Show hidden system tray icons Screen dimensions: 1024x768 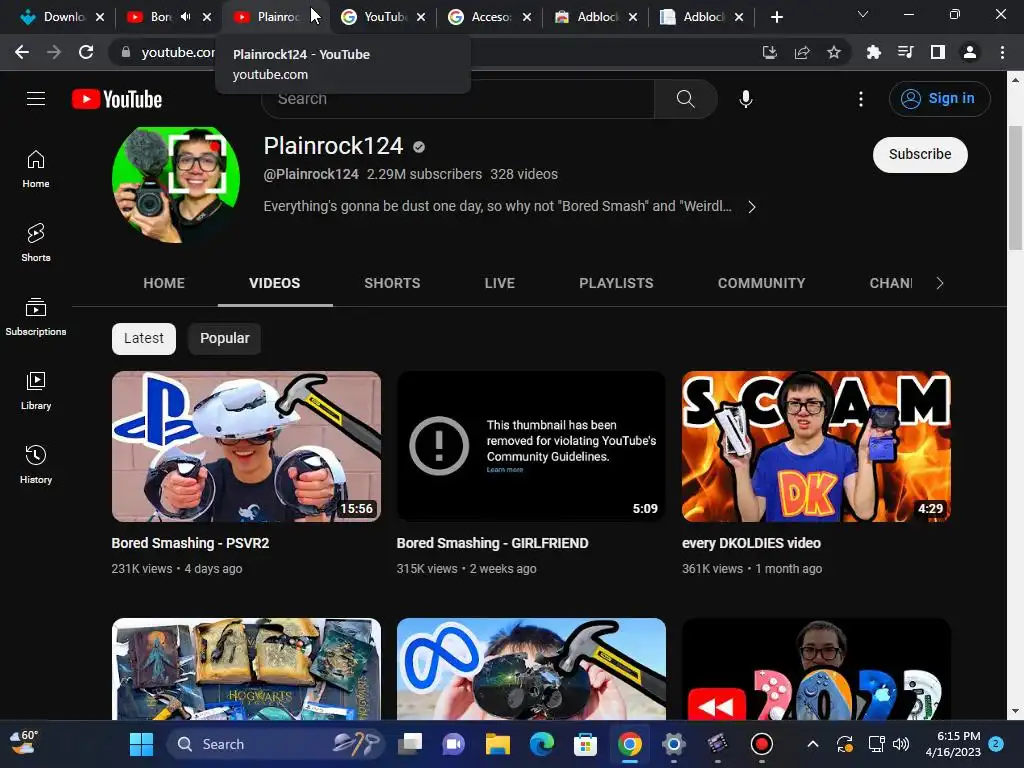(x=812, y=744)
